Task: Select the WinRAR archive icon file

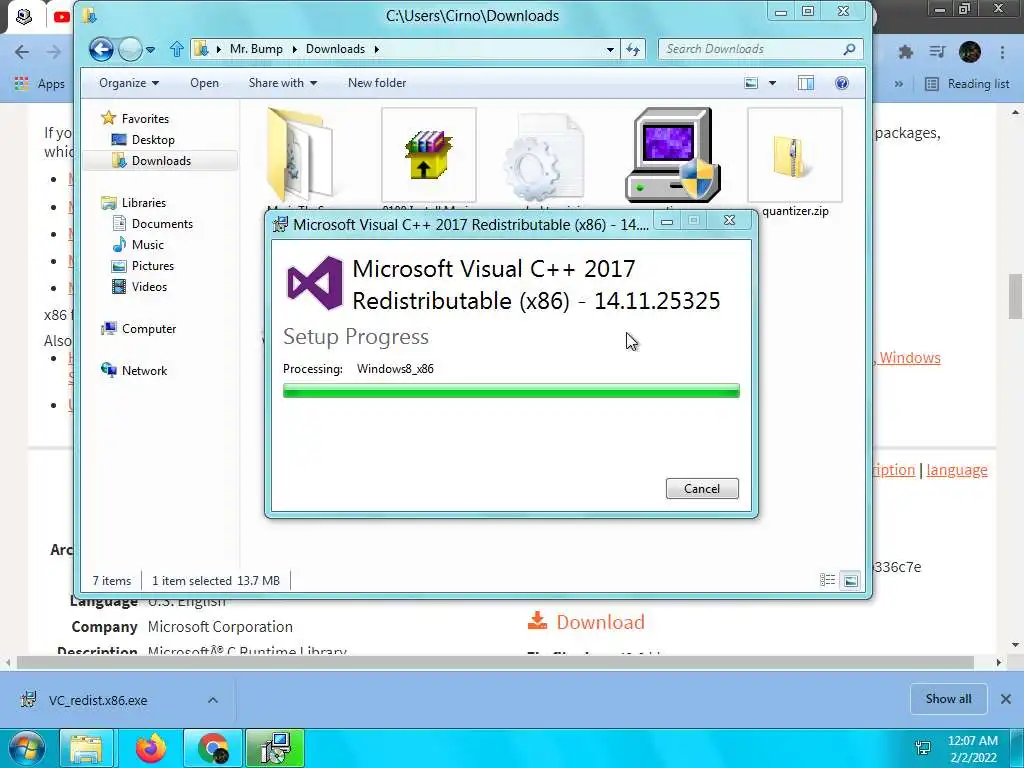Action: (x=428, y=155)
